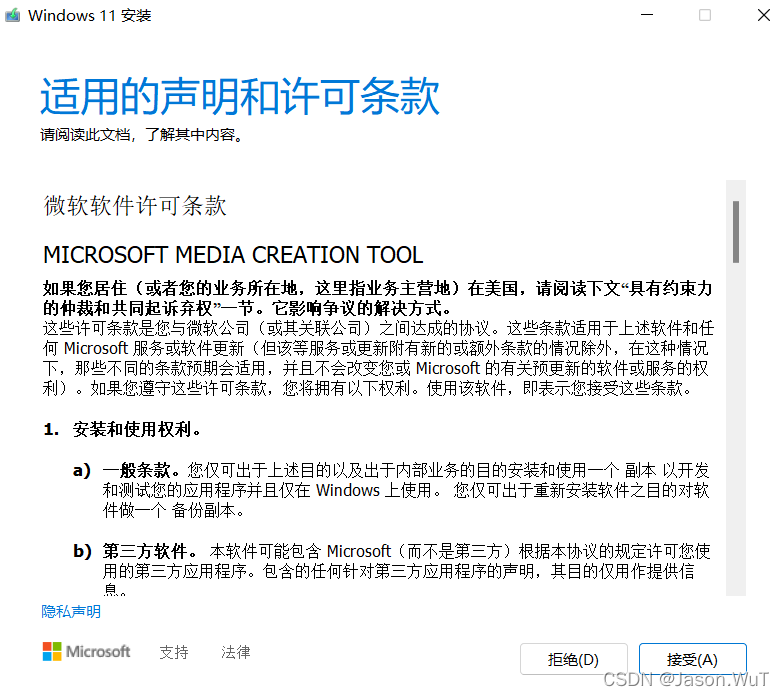Minimize the Windows 11 setup window

coord(647,15)
